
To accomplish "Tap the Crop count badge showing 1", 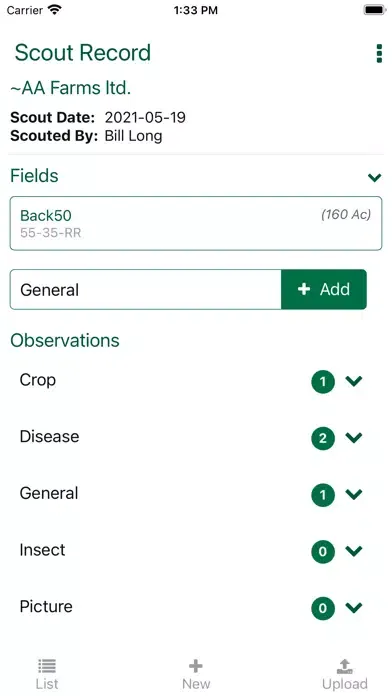I will pyautogui.click(x=323, y=381).
